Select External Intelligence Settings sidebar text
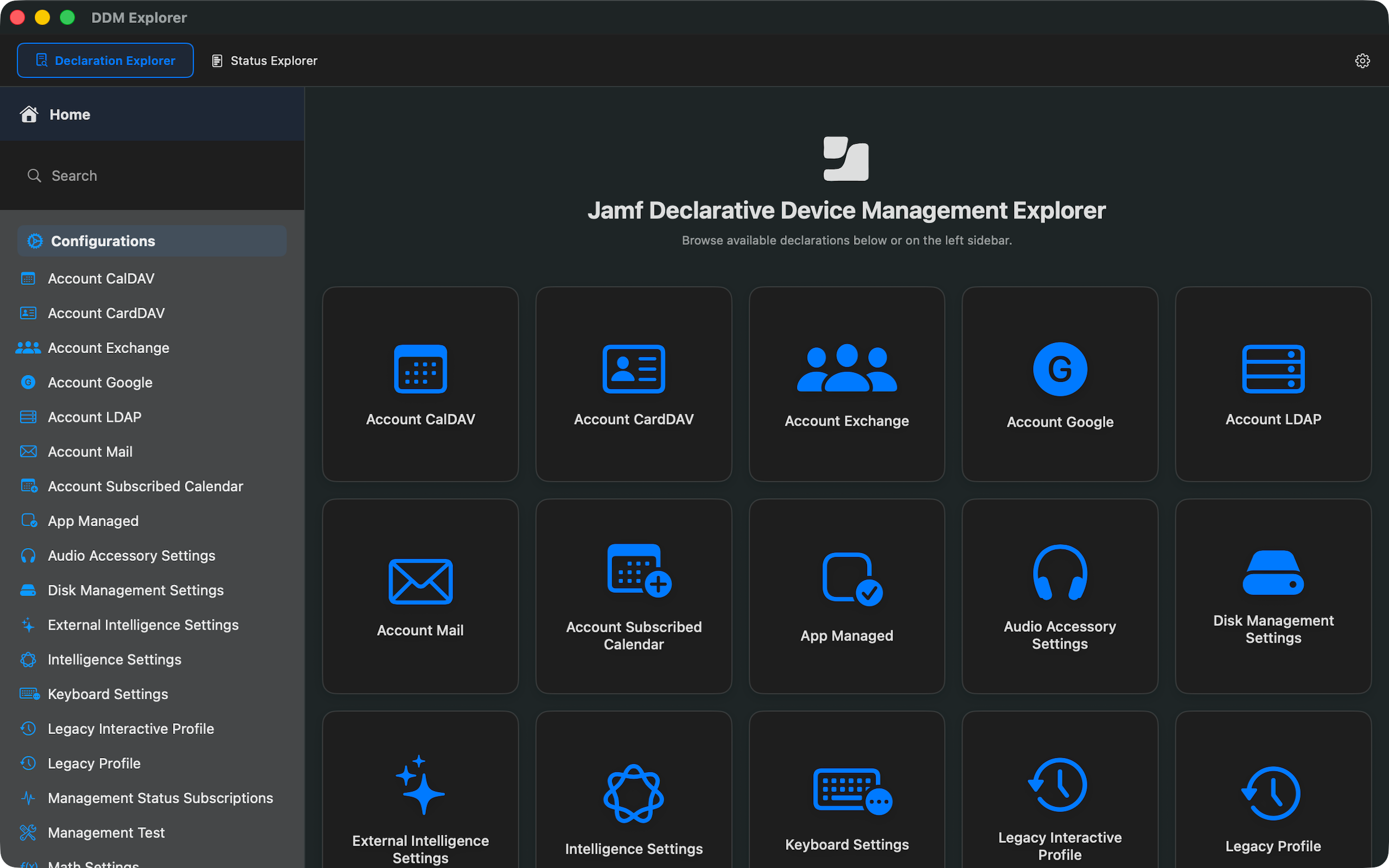This screenshot has width=1389, height=868. point(143,624)
